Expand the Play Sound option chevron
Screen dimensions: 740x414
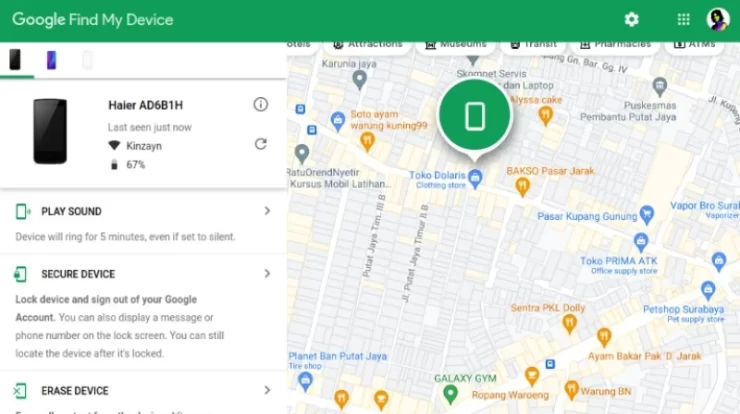[267, 211]
